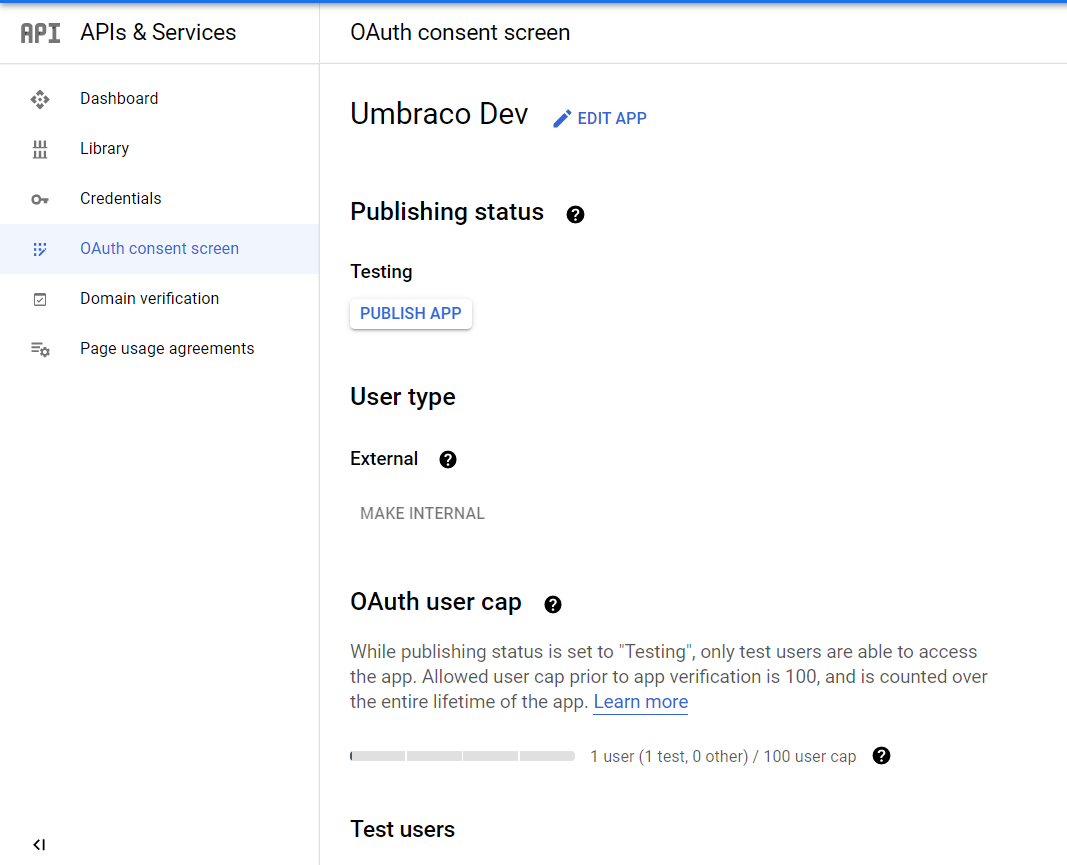Click the pencil icon beside Edit App

tap(562, 119)
